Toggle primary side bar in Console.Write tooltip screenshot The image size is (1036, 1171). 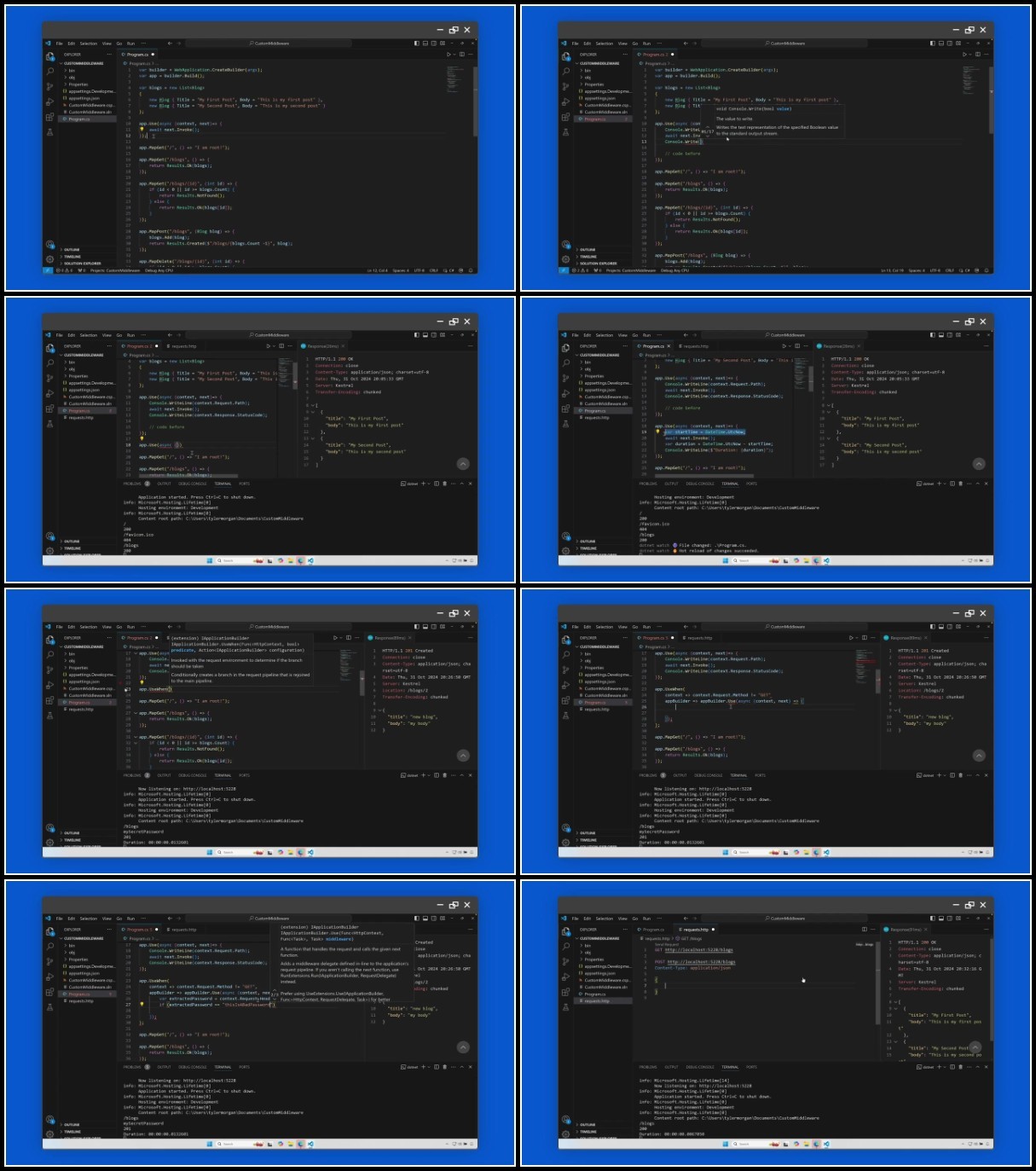[932, 43]
